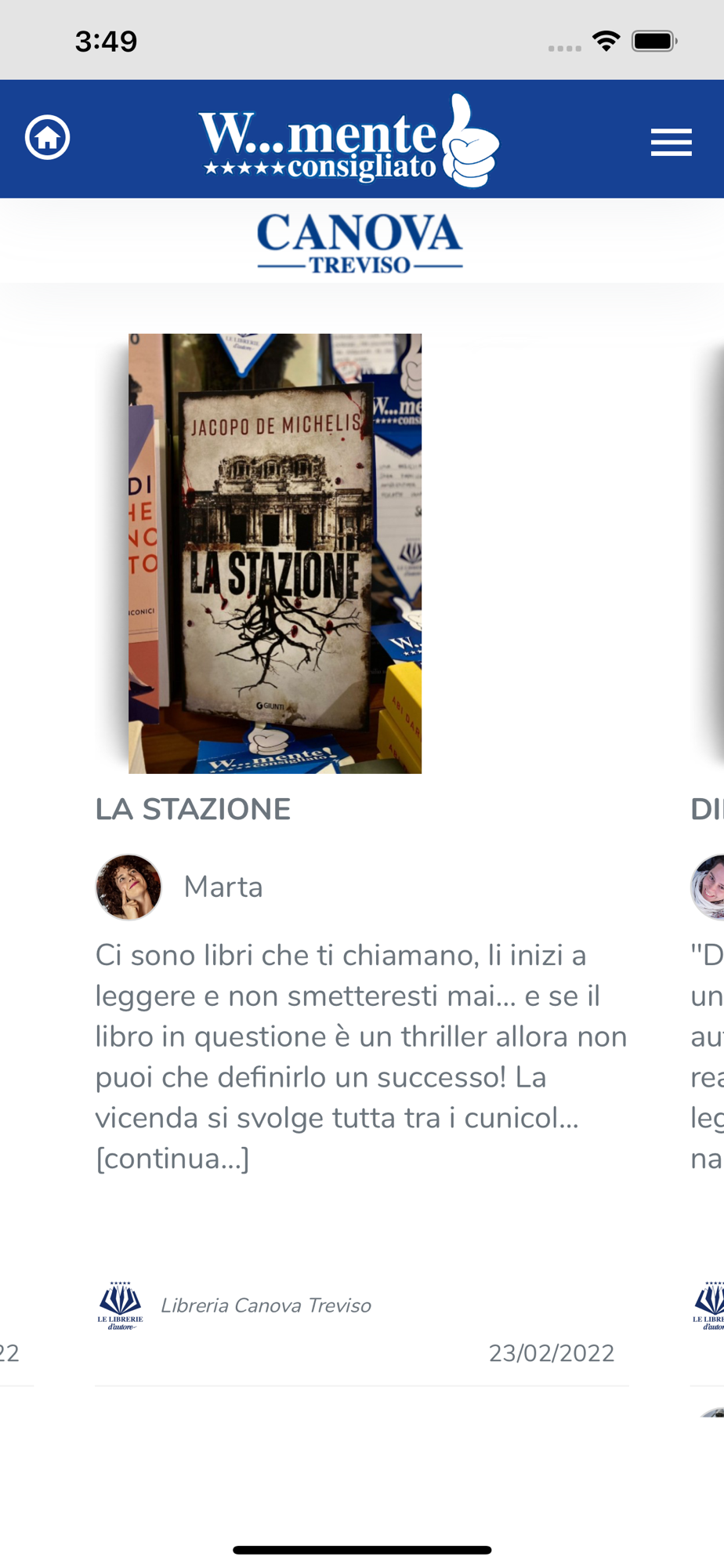The height and width of the screenshot is (1568, 724).
Task: Tap the battery status icon
Action: click(654, 41)
